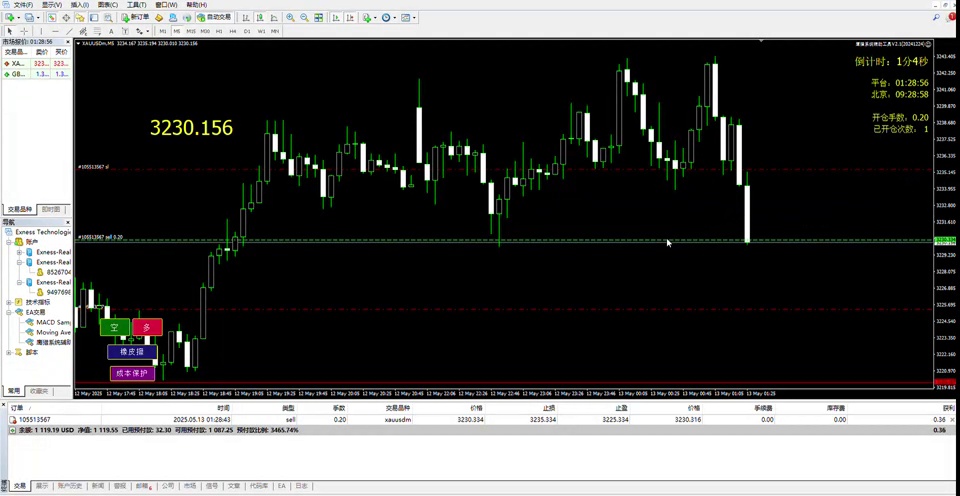Click the 成本保护 cost protection button

[x=132, y=373]
